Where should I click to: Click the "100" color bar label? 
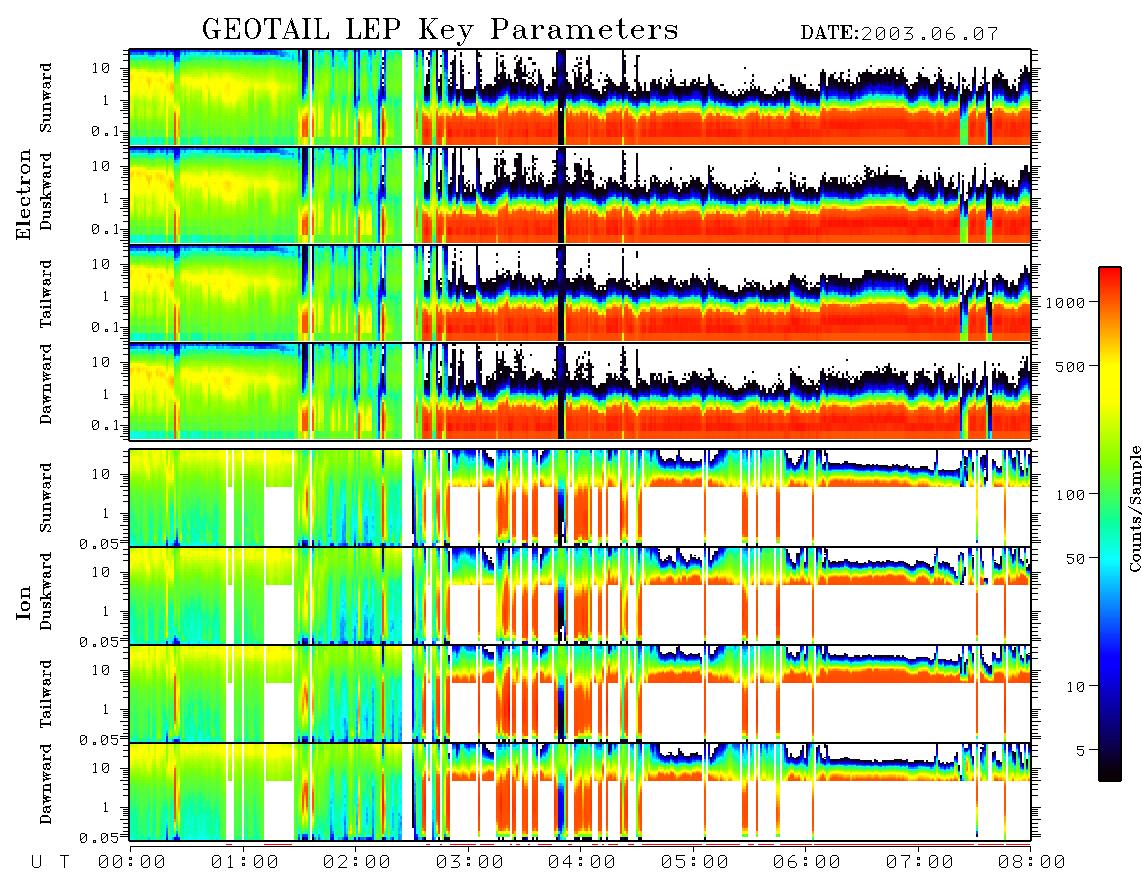pyautogui.click(x=1071, y=495)
